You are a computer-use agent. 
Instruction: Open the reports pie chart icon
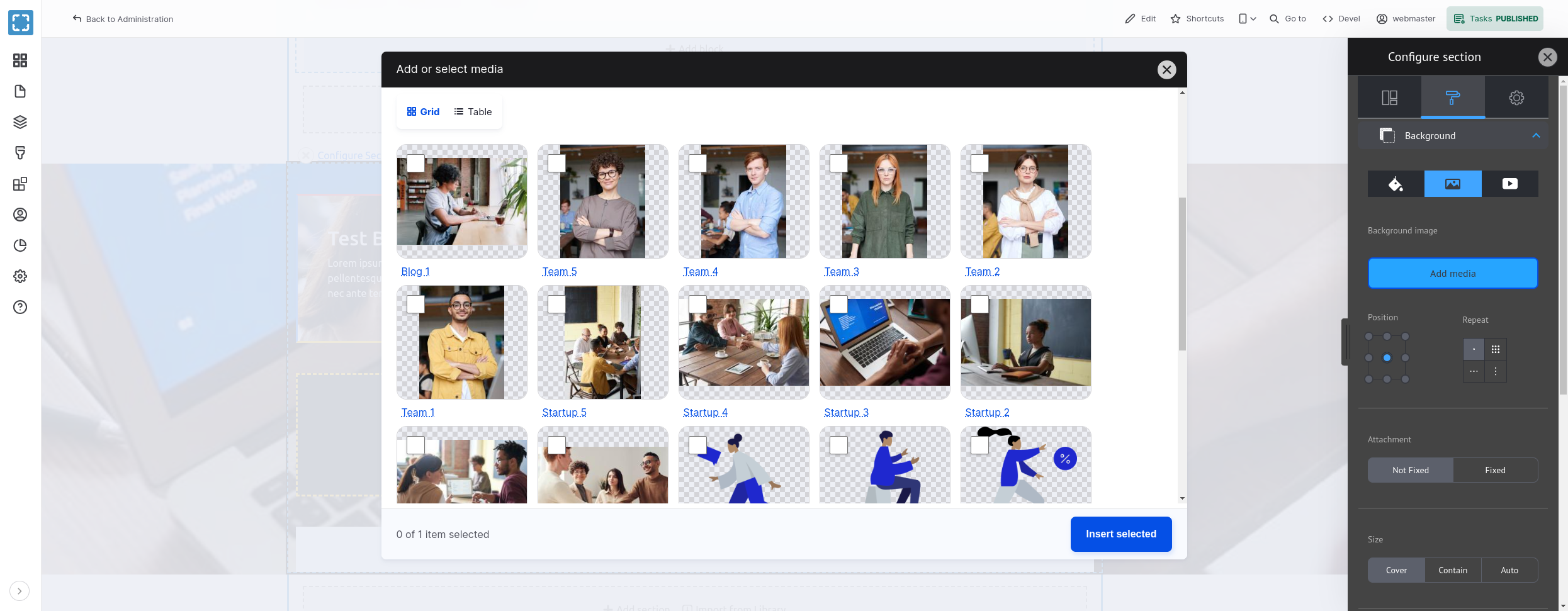pyautogui.click(x=20, y=245)
